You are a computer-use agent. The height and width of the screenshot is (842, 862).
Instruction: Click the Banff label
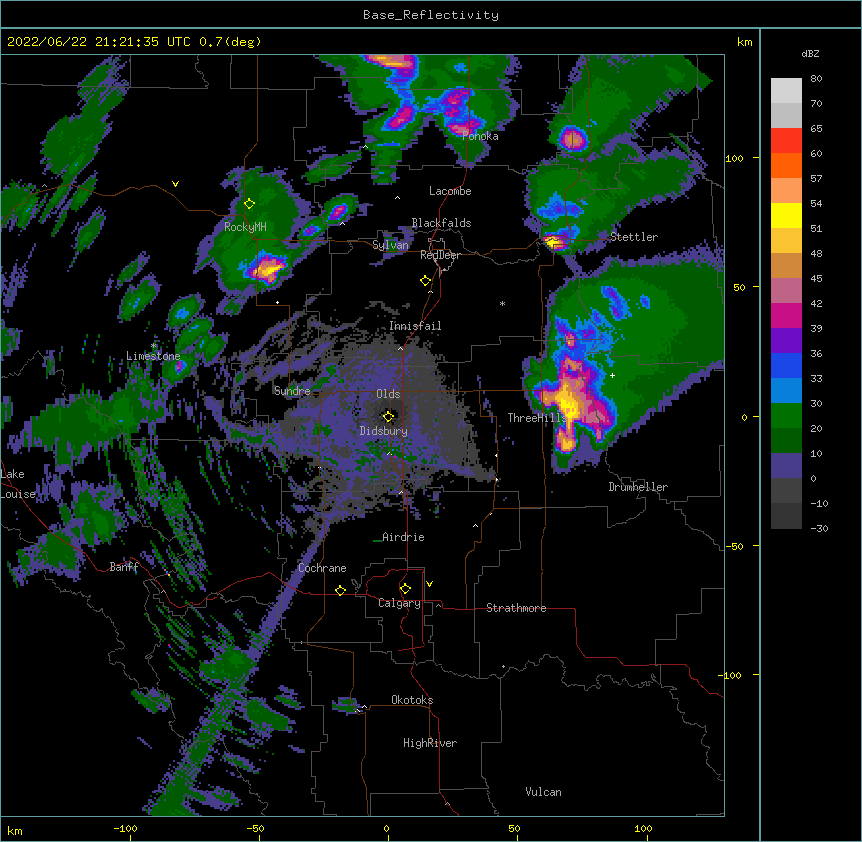pos(124,567)
